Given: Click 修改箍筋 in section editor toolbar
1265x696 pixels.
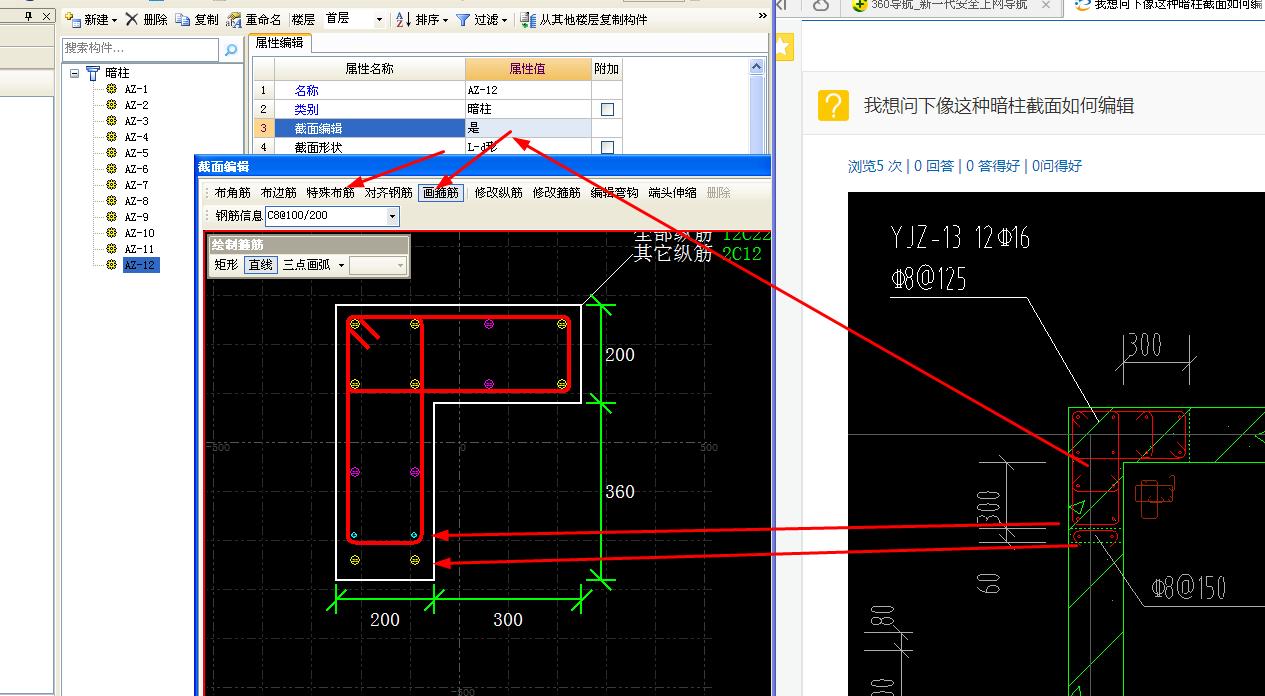Looking at the screenshot, I should click(557, 193).
